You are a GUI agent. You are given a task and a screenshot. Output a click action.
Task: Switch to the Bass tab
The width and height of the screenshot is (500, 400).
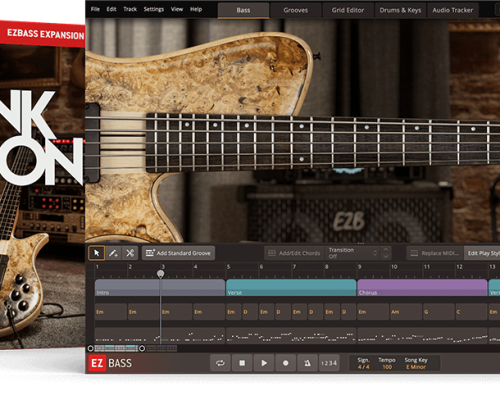coord(243,10)
